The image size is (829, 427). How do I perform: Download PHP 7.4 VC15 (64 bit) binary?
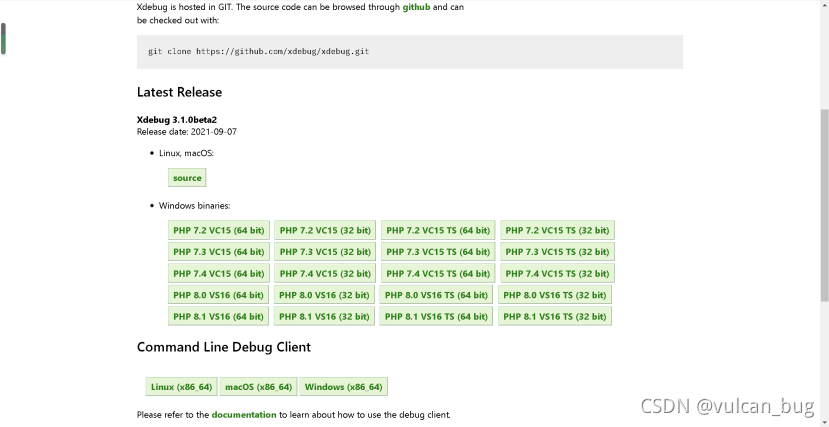coord(219,273)
